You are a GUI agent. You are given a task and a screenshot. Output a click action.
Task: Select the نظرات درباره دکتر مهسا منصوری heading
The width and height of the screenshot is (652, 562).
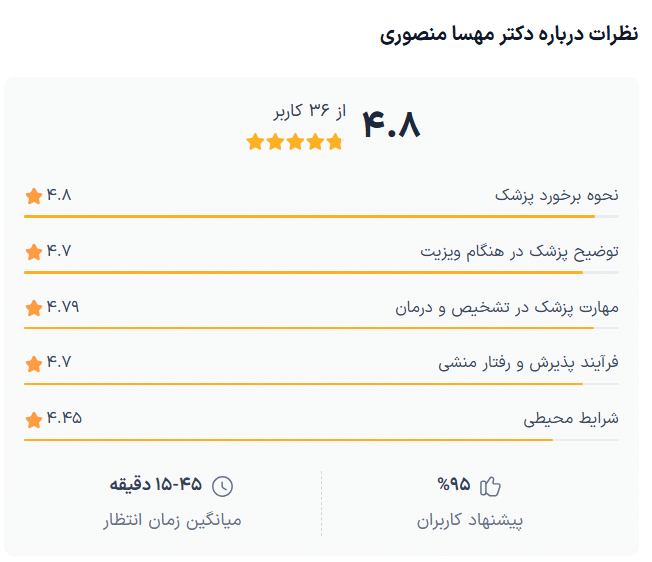[x=509, y=34]
